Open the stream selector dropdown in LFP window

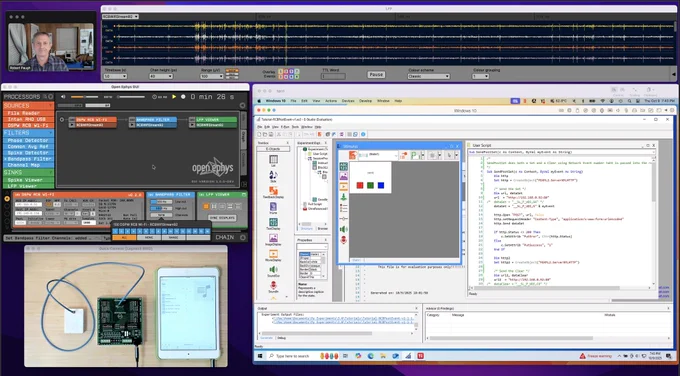click(x=121, y=16)
